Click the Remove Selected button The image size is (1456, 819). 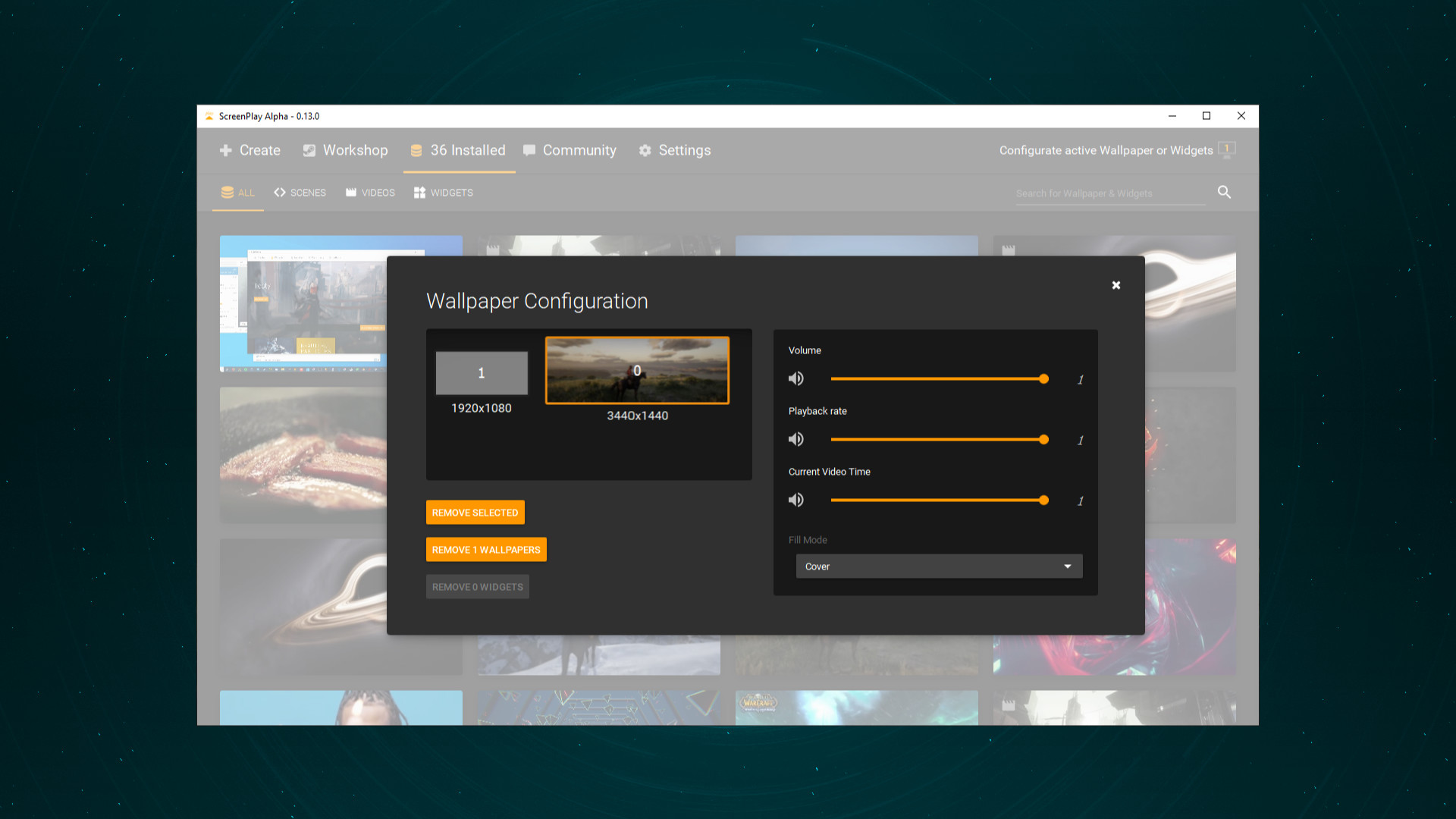(x=475, y=513)
